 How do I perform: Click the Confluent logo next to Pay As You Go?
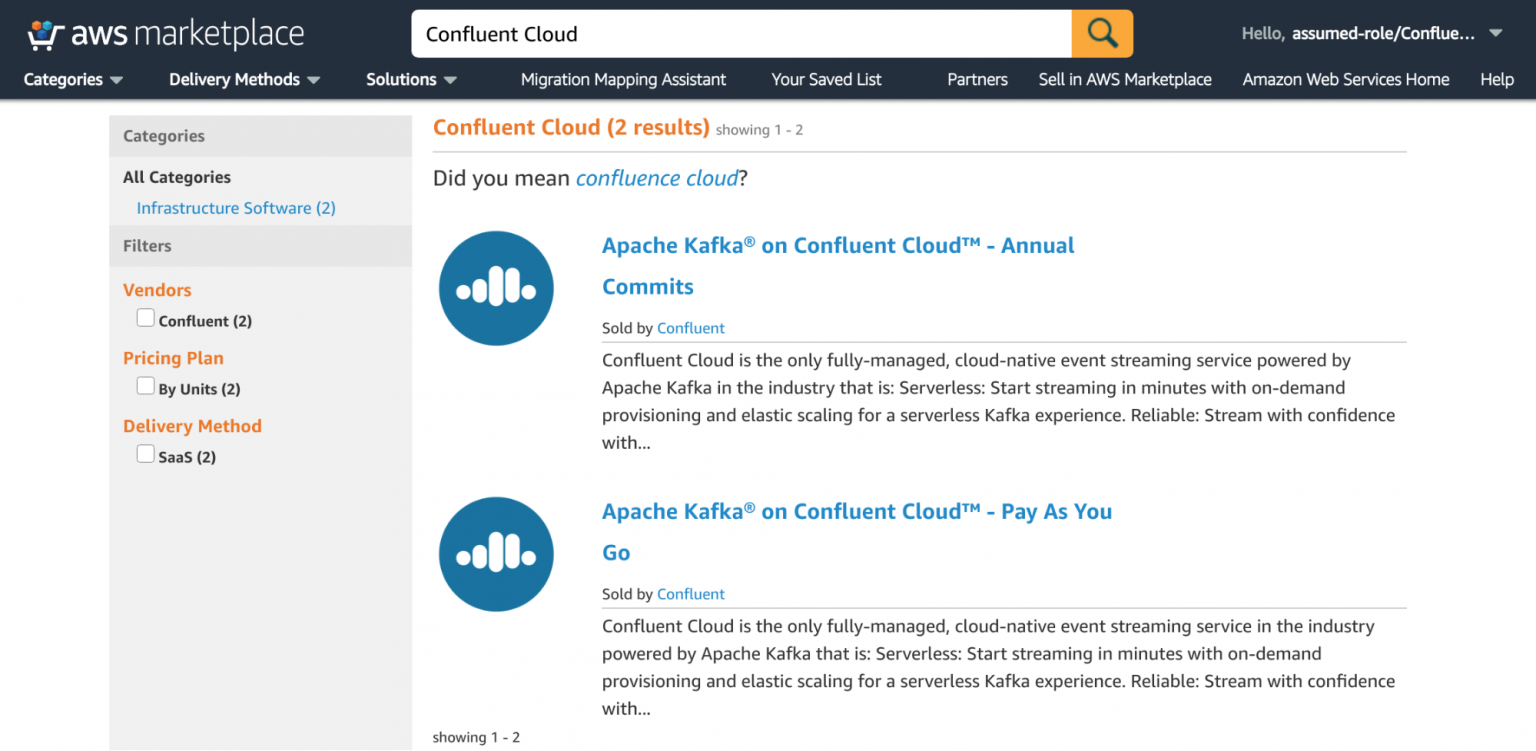click(x=496, y=554)
